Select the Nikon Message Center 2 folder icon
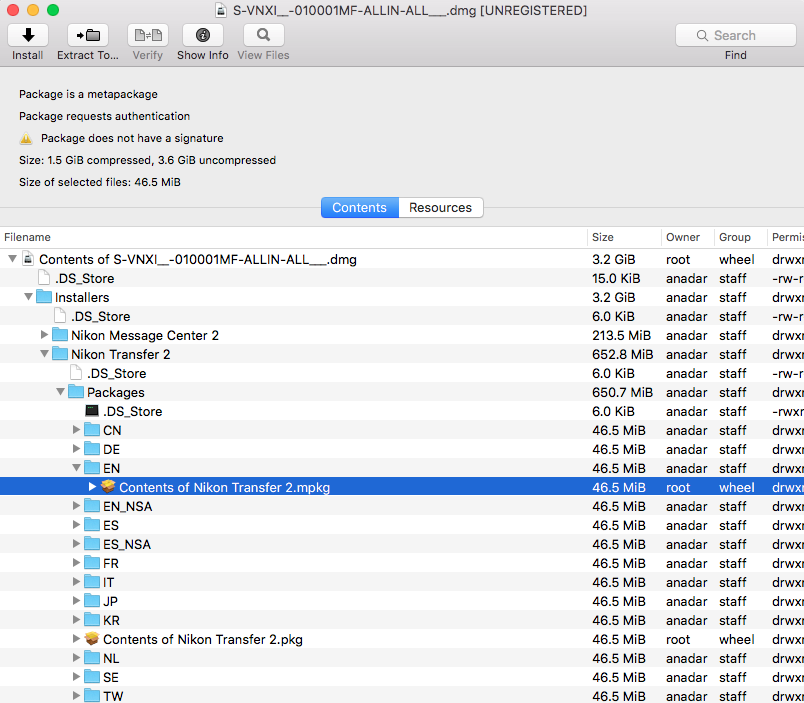 coord(60,335)
